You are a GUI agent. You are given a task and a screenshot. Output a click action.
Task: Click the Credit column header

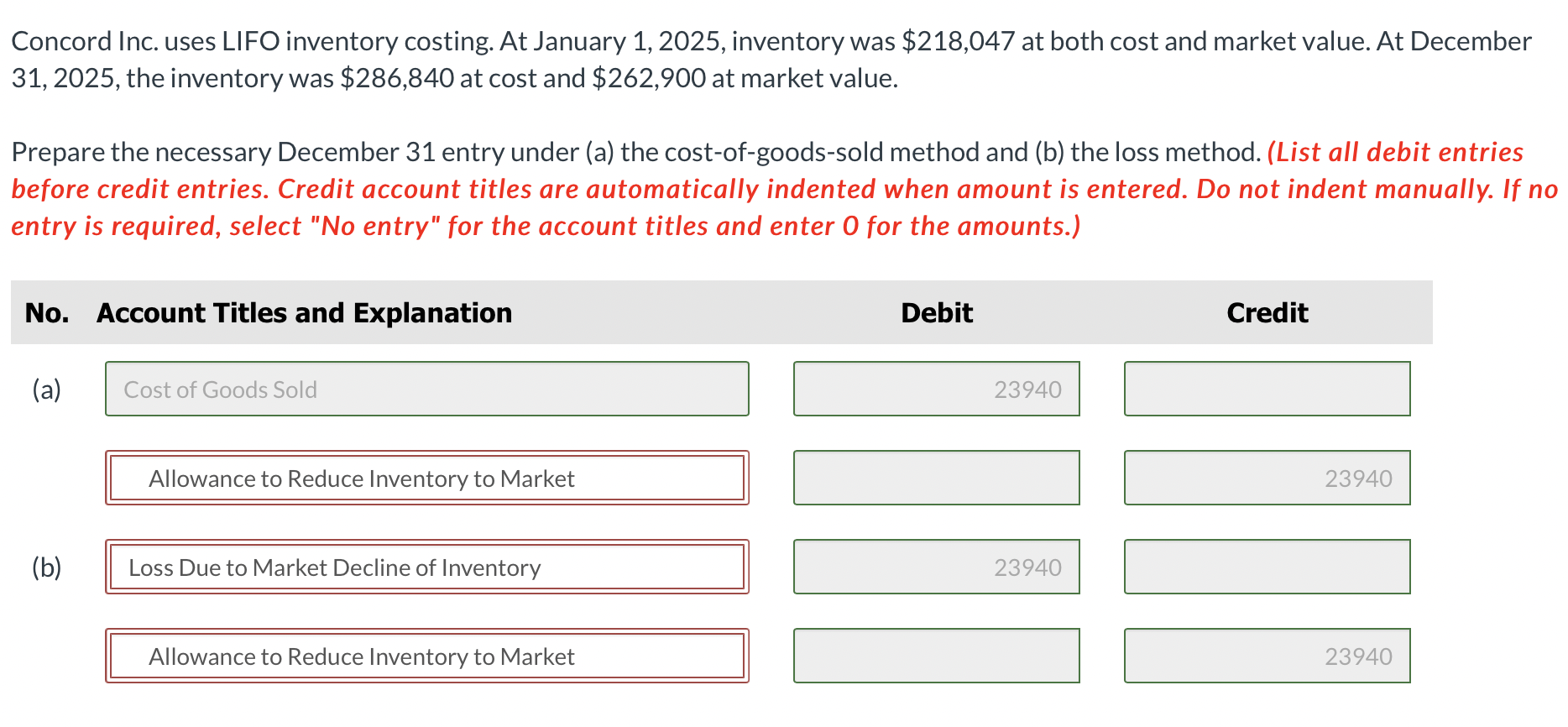tap(1267, 313)
